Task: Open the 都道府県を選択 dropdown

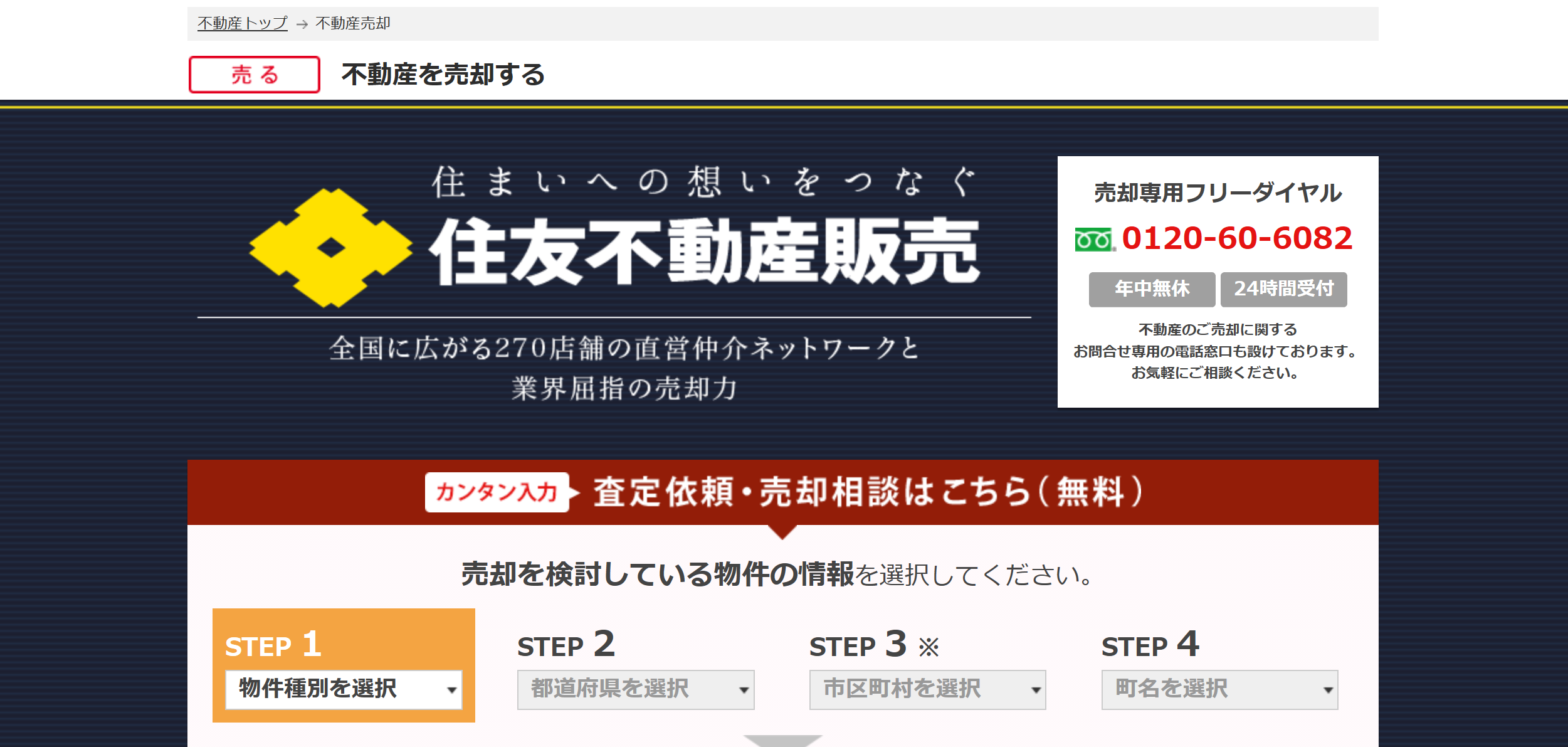Action: (x=636, y=689)
